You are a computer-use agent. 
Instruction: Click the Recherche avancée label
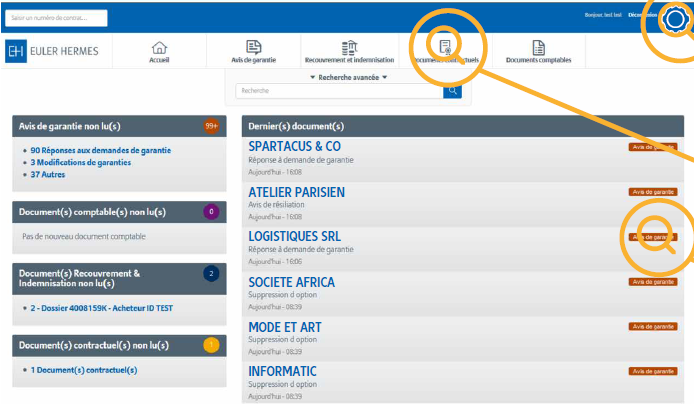tap(349, 77)
